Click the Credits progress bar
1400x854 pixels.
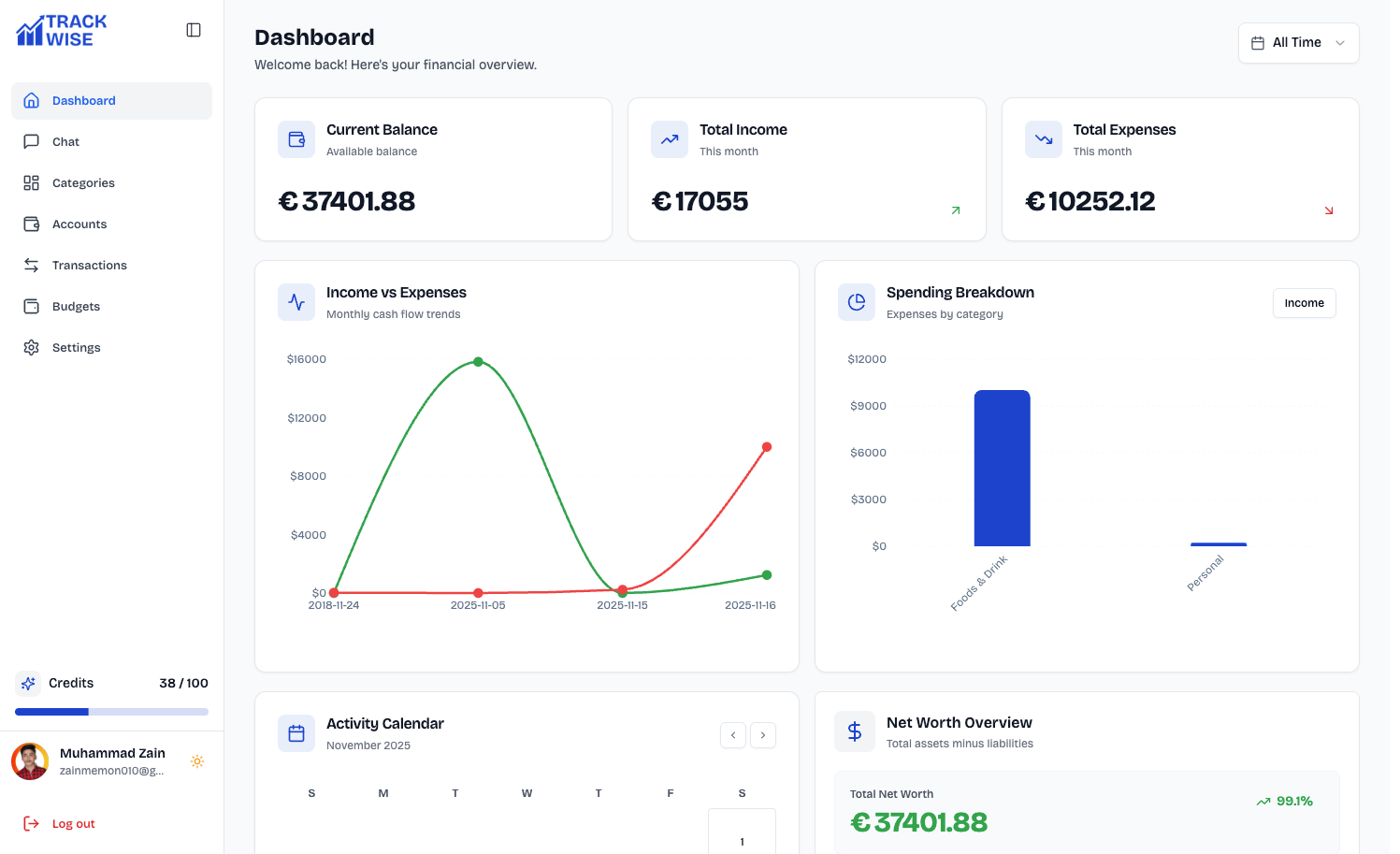111,711
